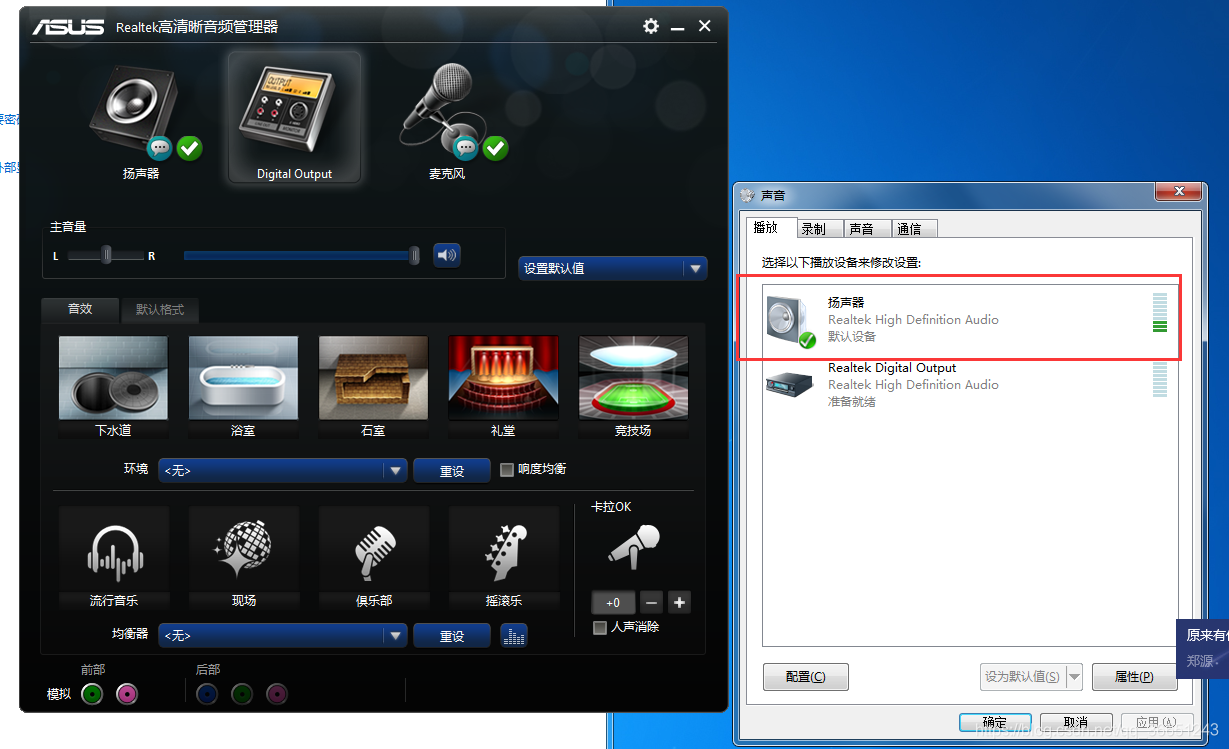1229x749 pixels.
Task: Reset the environment with 重设 button
Action: 452,470
